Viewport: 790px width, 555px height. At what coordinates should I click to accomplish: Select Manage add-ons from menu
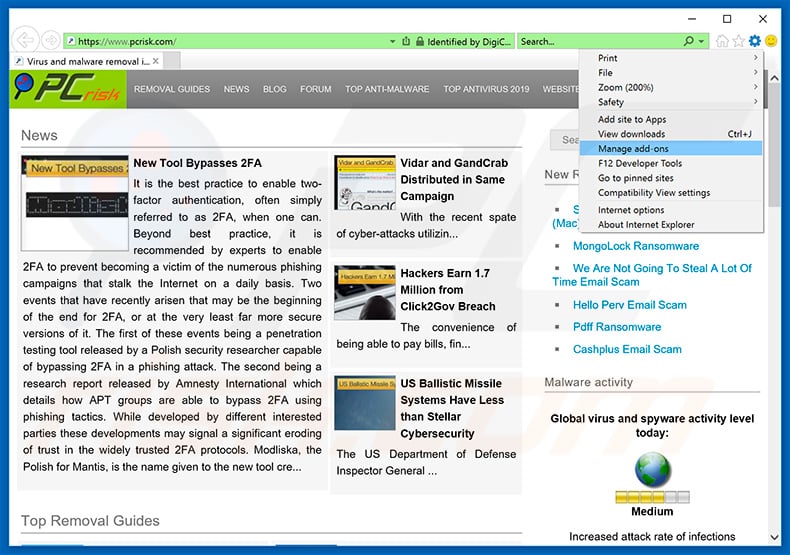[x=671, y=149]
